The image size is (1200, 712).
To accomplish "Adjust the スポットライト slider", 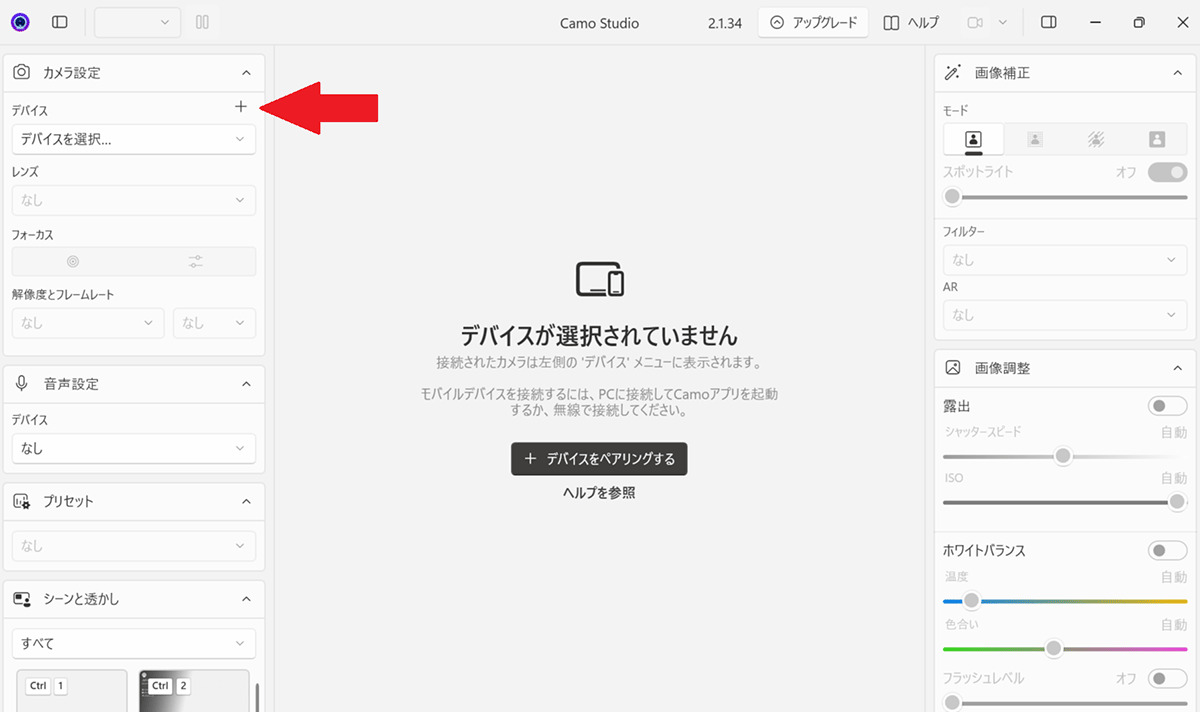I will [x=1065, y=197].
